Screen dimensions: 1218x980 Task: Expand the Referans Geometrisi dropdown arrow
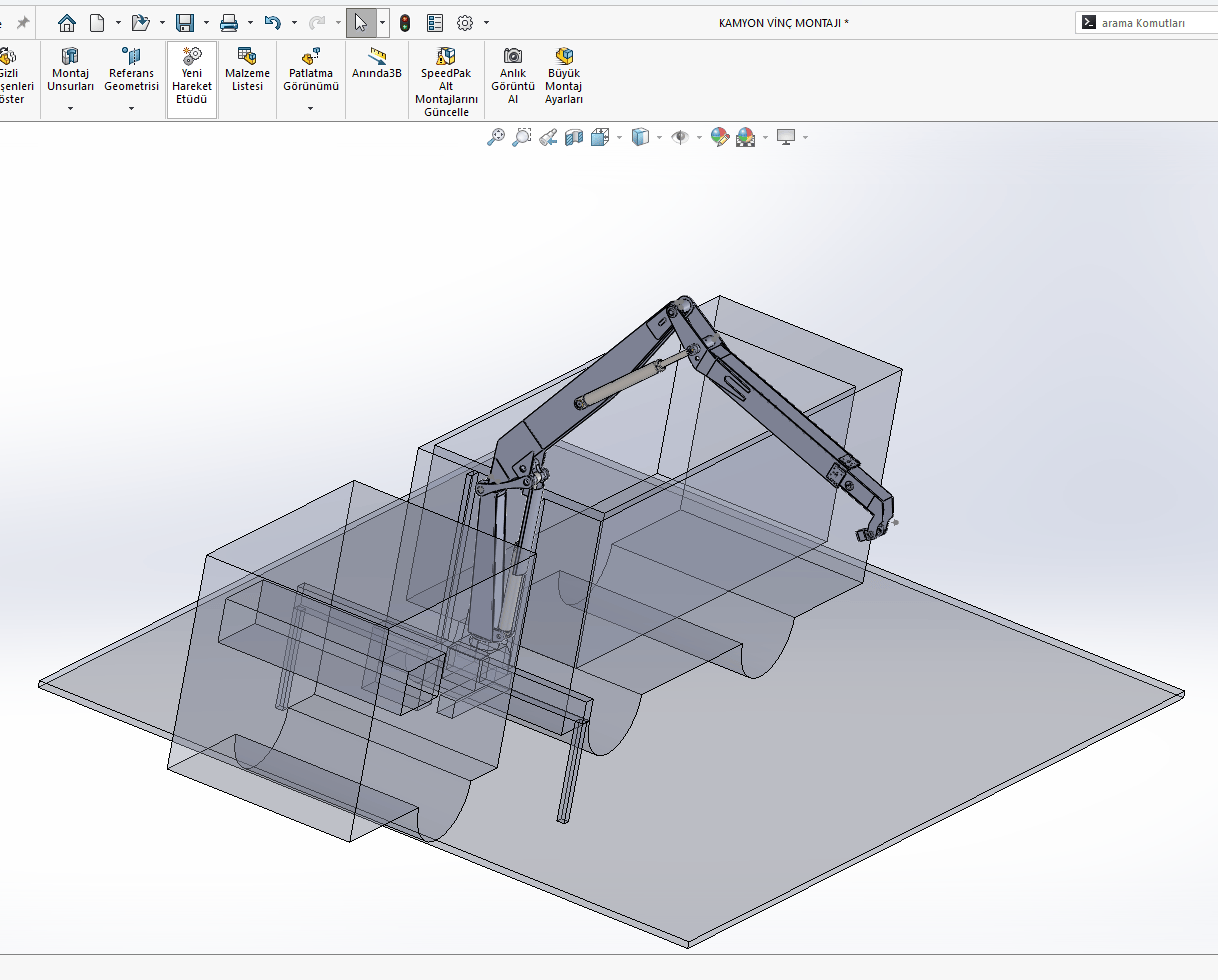pyautogui.click(x=131, y=108)
